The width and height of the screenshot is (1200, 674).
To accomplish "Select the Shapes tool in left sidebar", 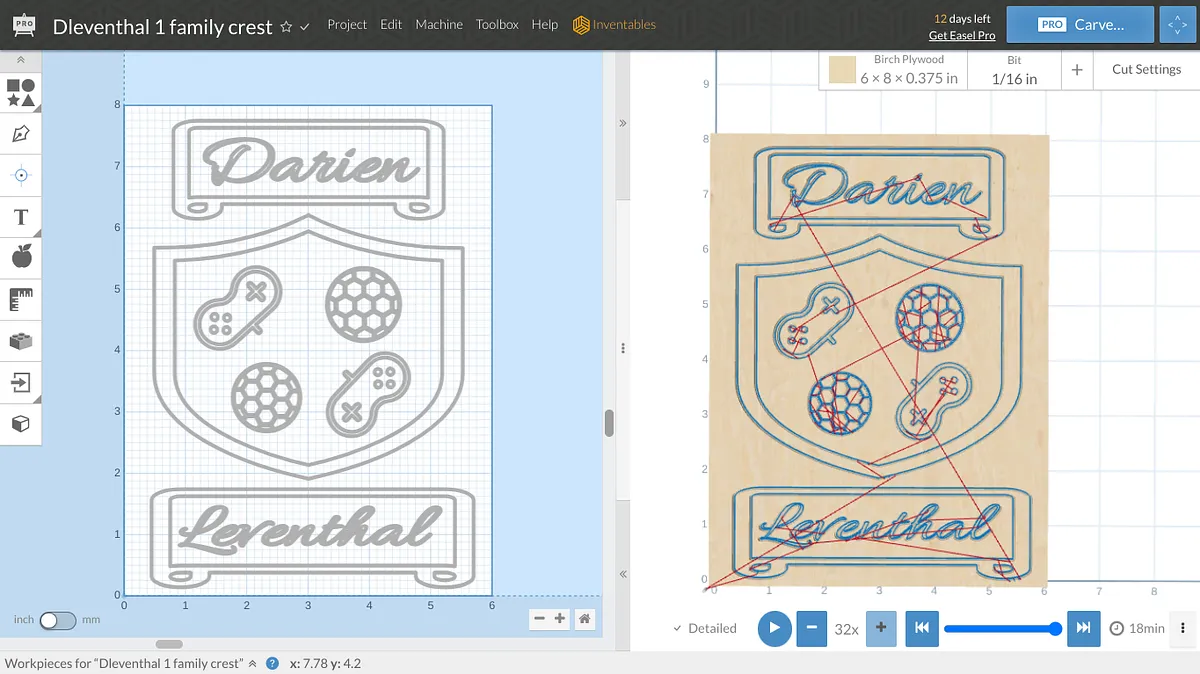I will pyautogui.click(x=21, y=93).
